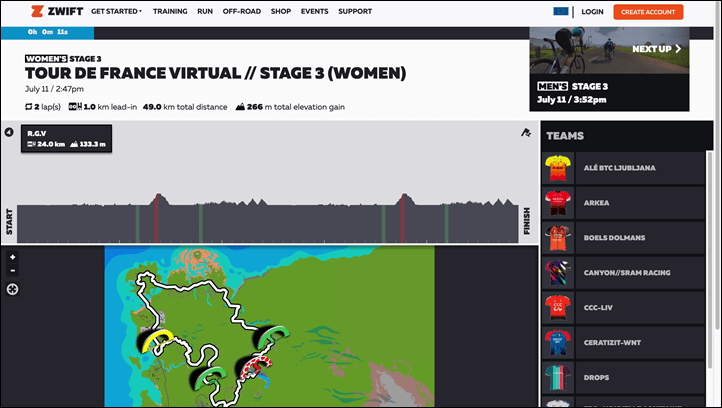The height and width of the screenshot is (408, 722).
Task: Select the Canyon//SRAM Racing team
Action: pos(623,273)
